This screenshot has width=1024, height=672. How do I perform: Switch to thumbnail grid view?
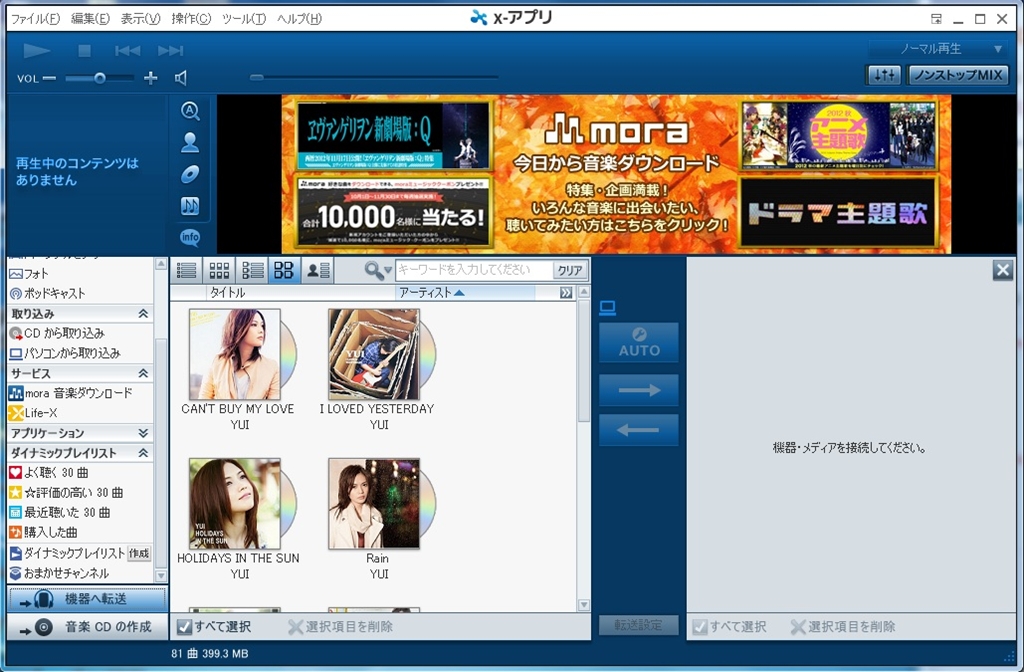[x=219, y=270]
